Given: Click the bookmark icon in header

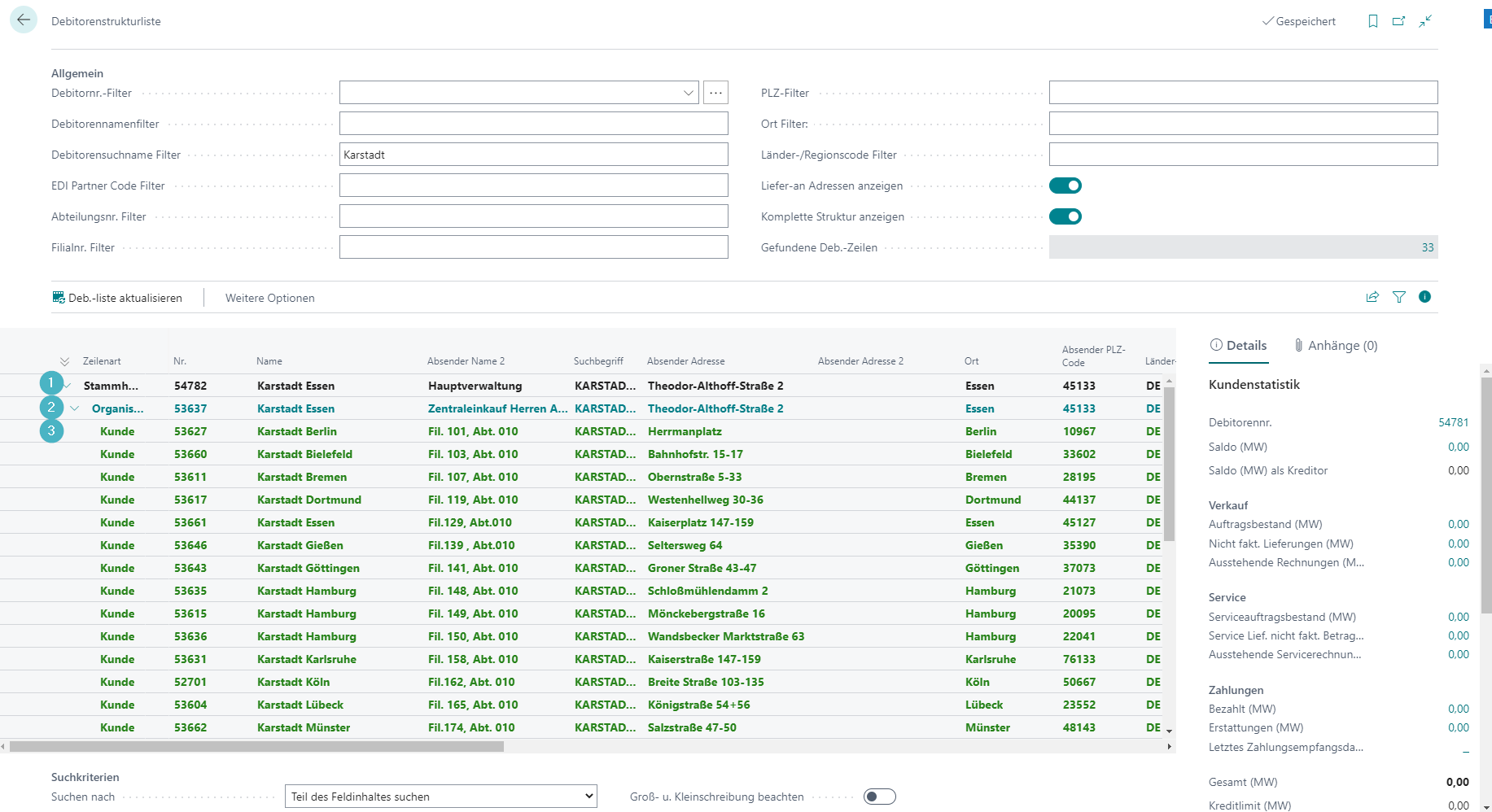Looking at the screenshot, I should pos(1372,21).
